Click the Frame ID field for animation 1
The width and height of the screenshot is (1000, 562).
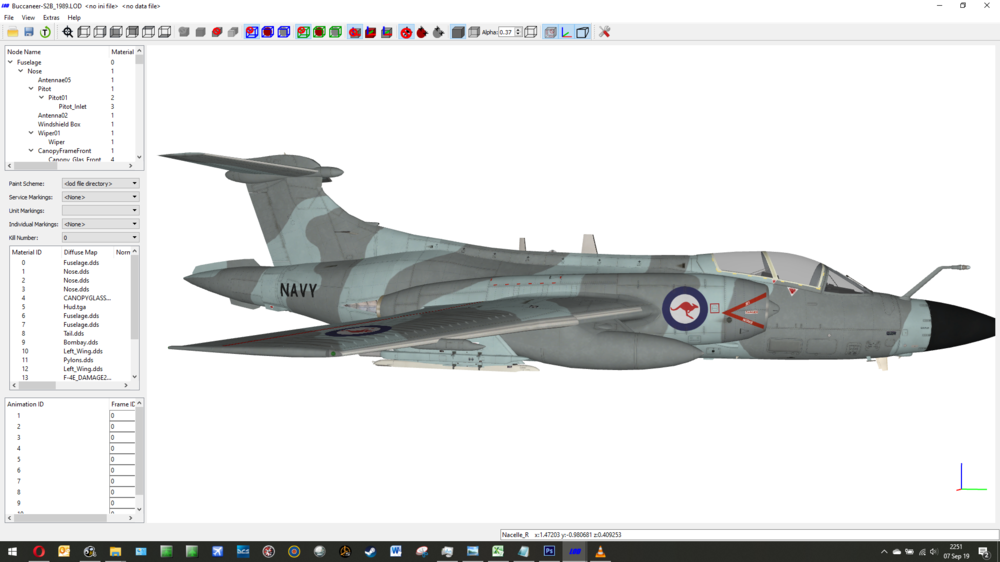(122, 415)
